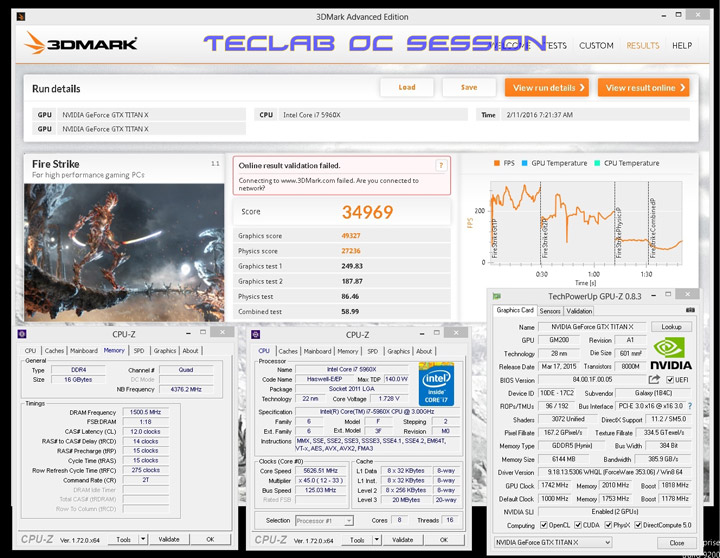720x558 pixels.
Task: Switch to Sensors tab in GPU-Z
Action: (x=550, y=311)
